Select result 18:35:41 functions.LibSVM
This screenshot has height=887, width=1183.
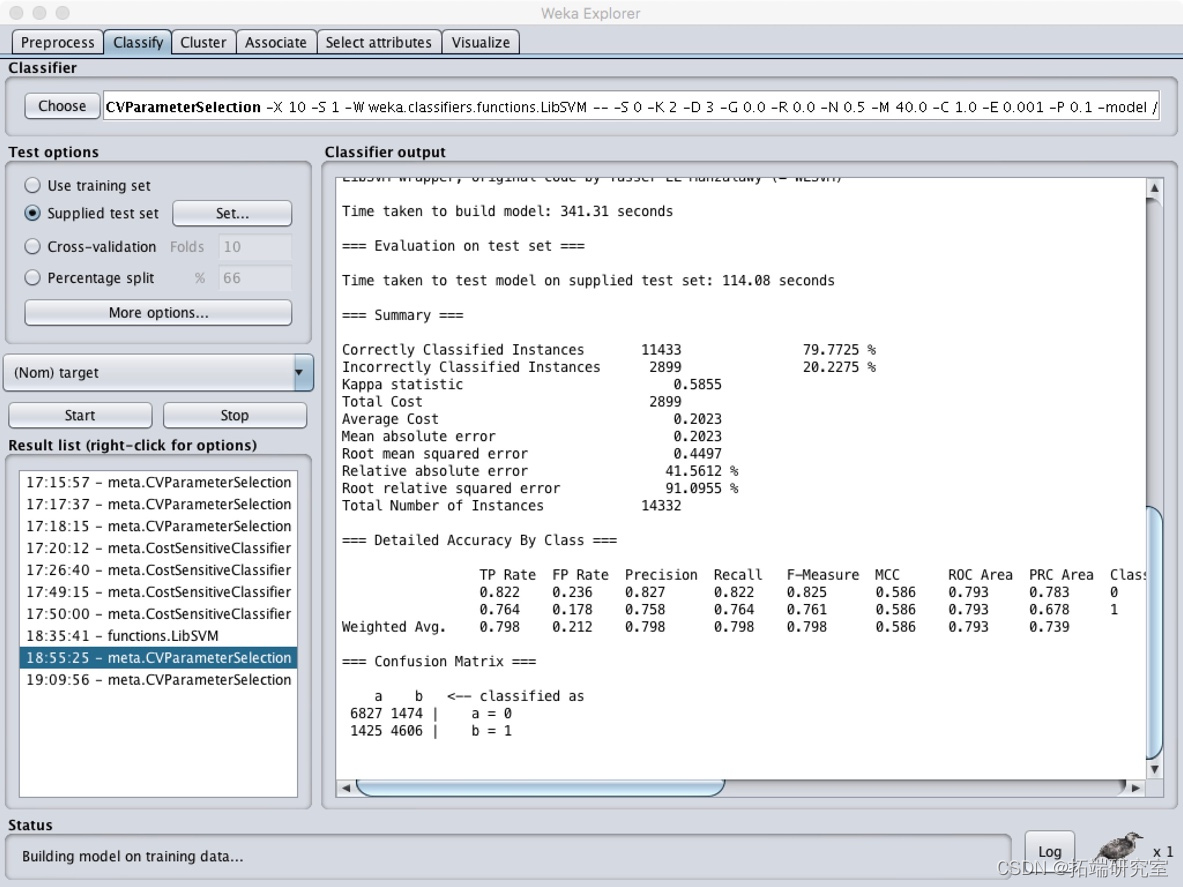point(158,636)
